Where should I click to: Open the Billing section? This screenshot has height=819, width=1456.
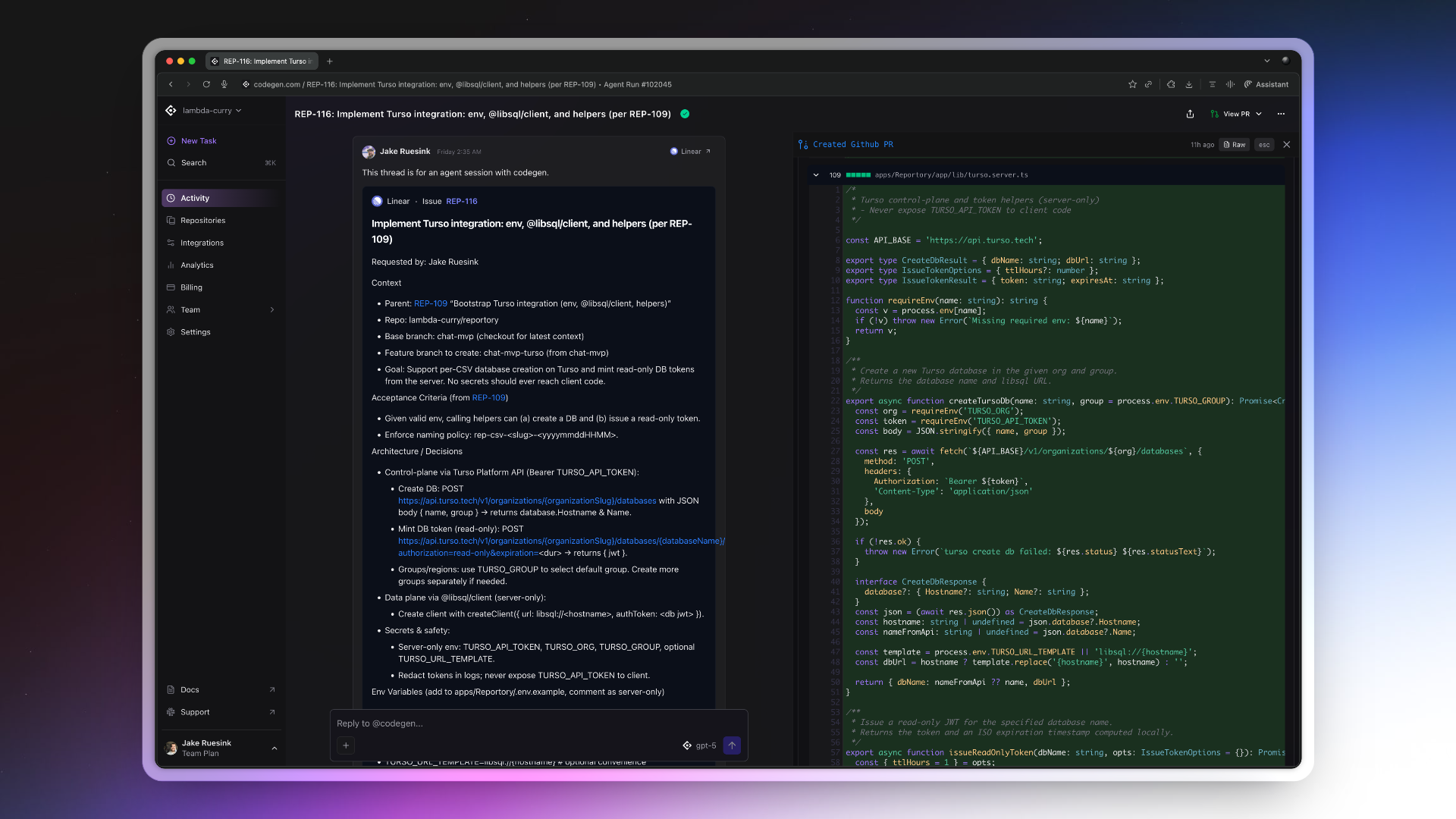point(190,287)
